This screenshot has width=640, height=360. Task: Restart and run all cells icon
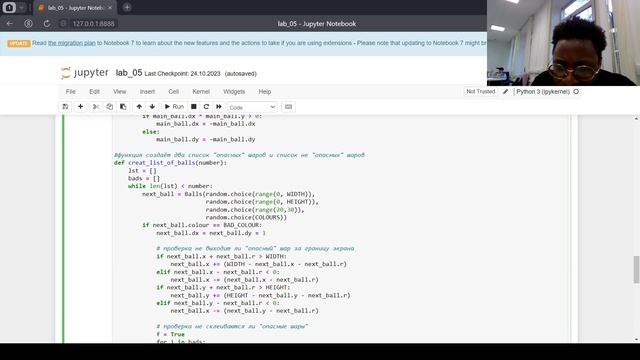tap(219, 107)
